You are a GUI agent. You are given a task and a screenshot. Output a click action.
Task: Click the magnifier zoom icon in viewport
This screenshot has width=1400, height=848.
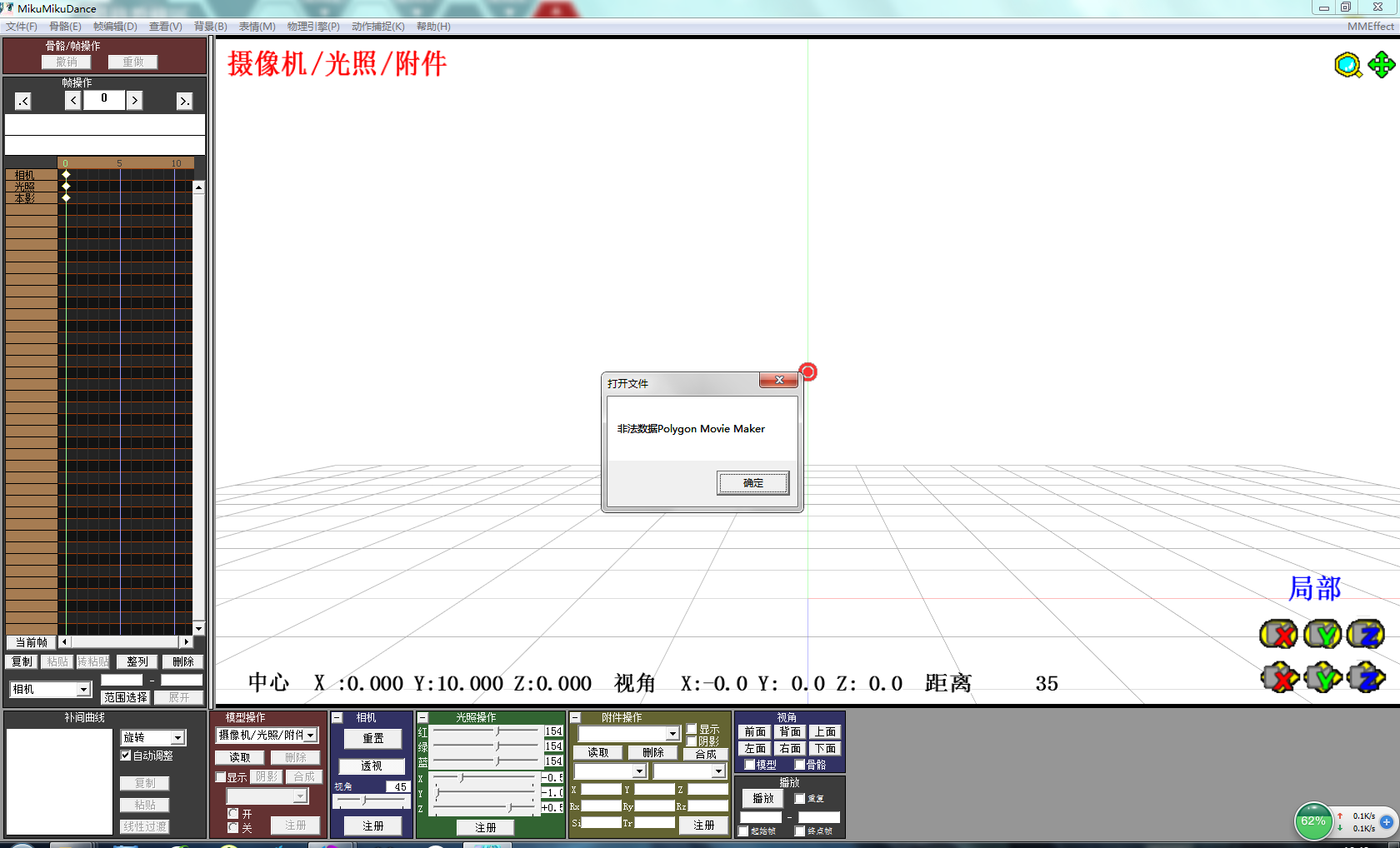click(1347, 64)
